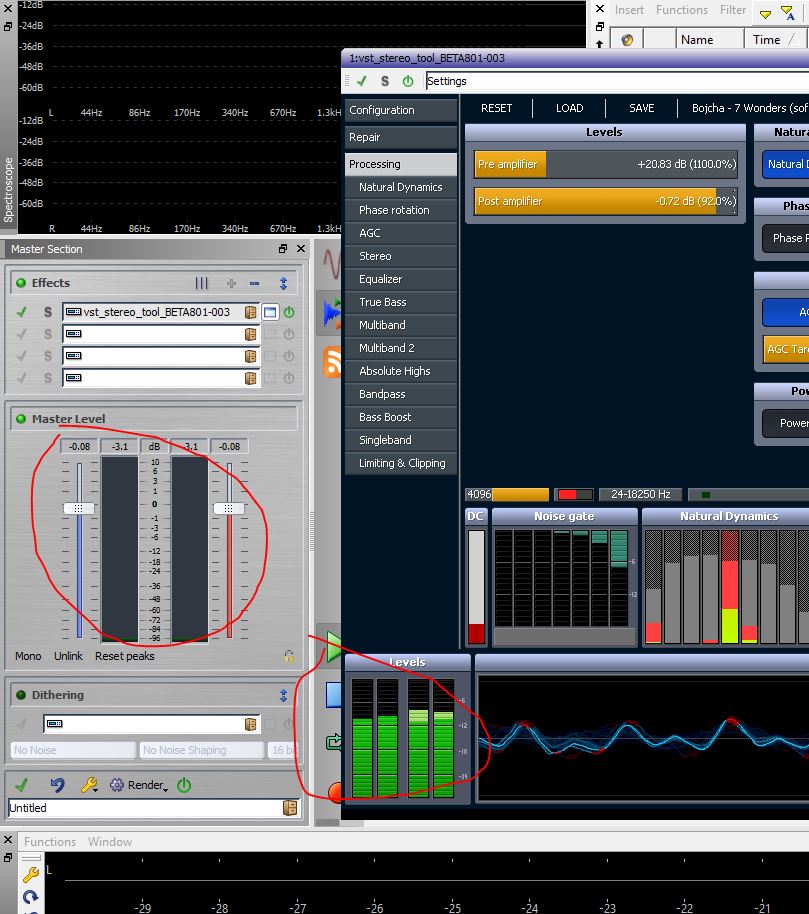This screenshot has height=914, width=809.
Task: Collapse the Dithering section with fold arrows
Action: click(x=284, y=695)
